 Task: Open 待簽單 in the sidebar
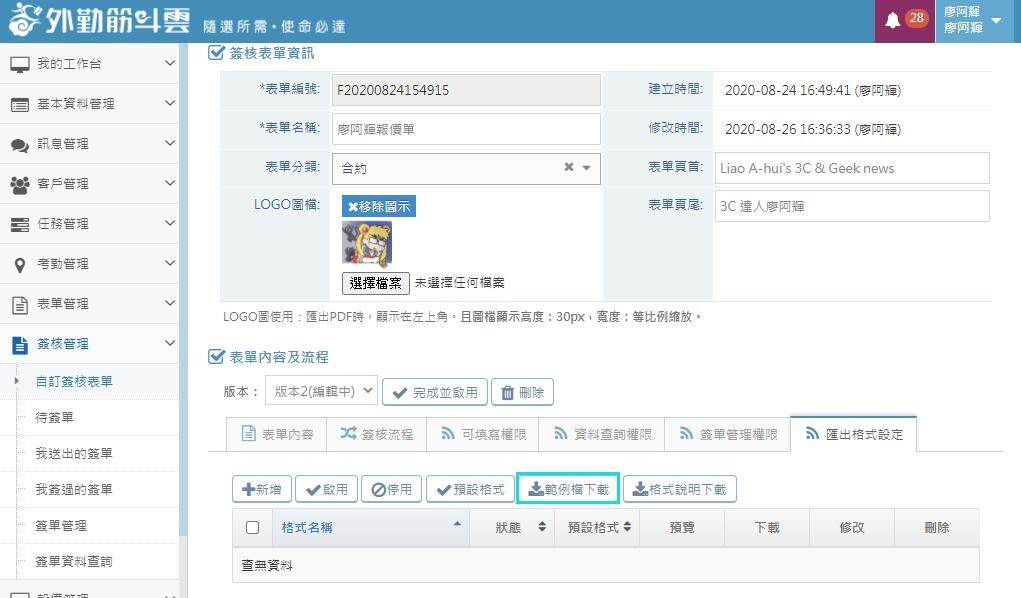(54, 417)
